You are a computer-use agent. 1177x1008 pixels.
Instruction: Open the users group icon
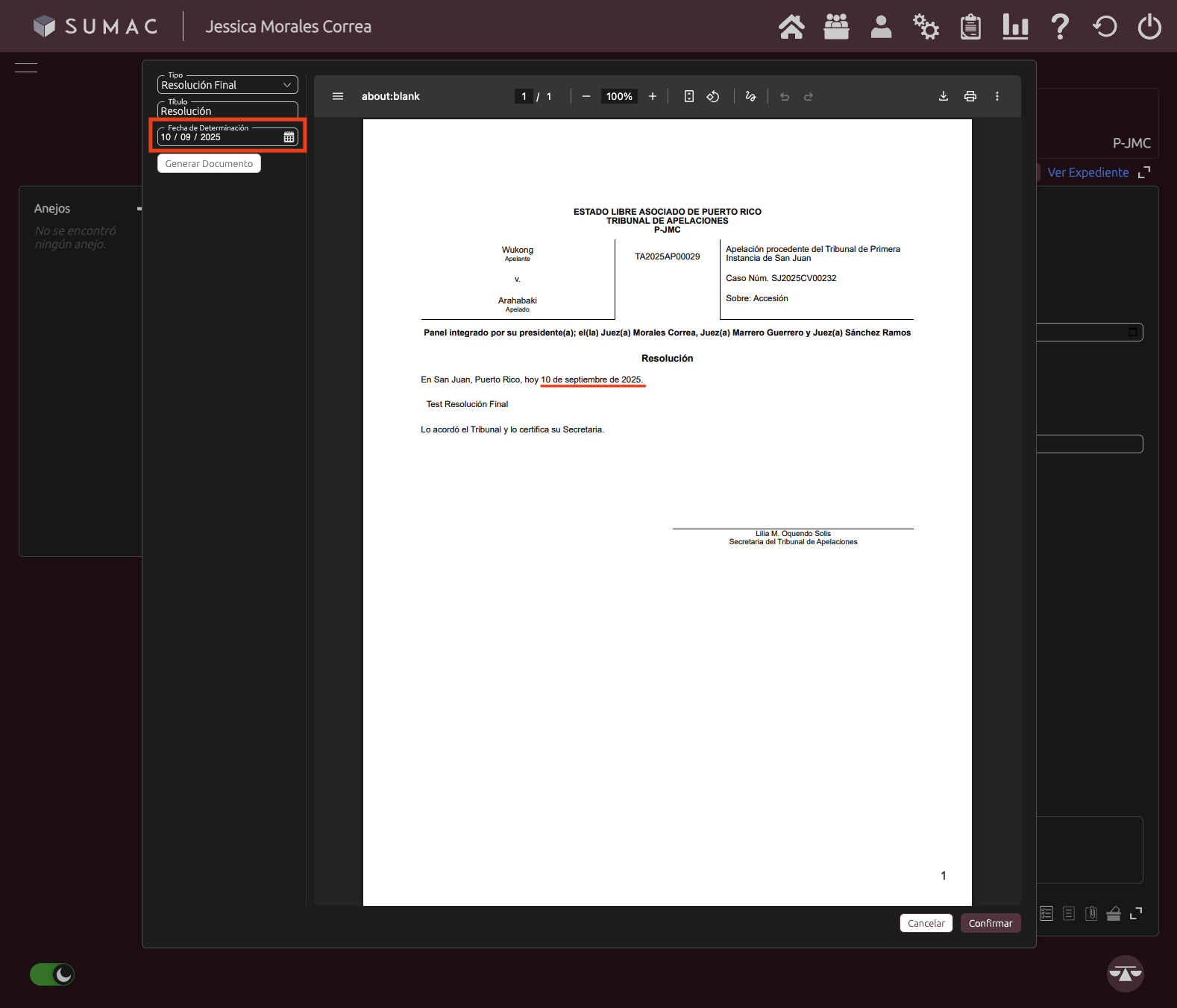coord(836,27)
